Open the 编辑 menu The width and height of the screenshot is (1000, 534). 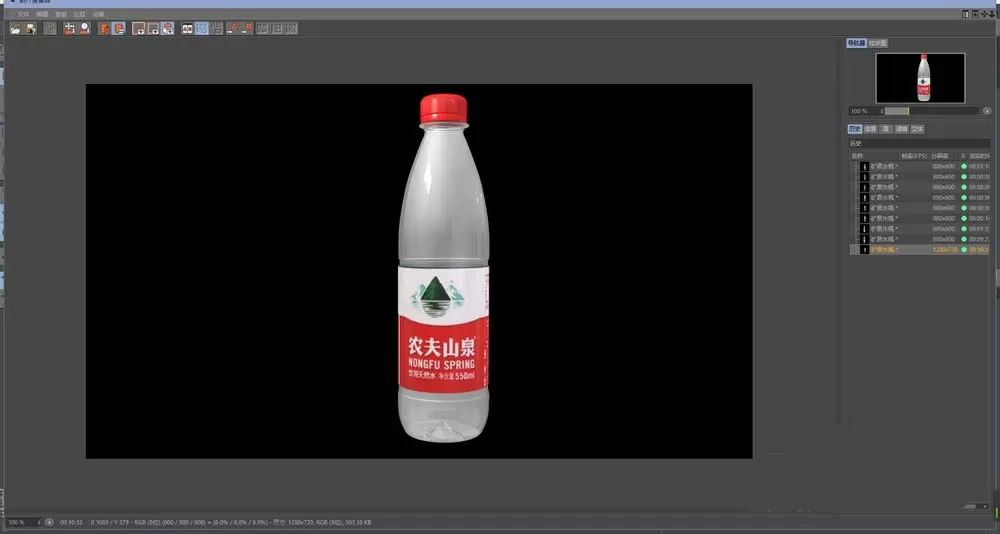pyautogui.click(x=42, y=14)
